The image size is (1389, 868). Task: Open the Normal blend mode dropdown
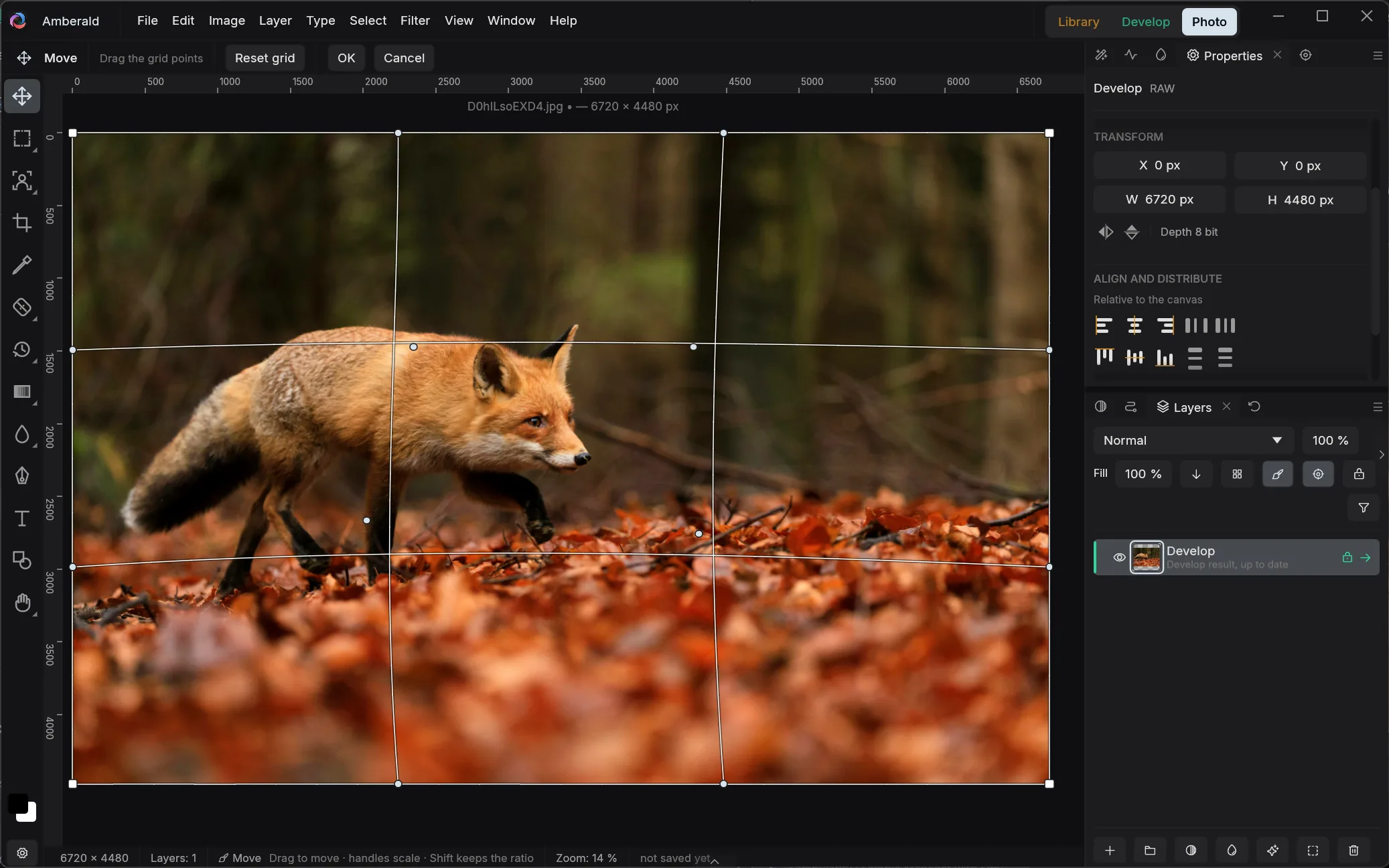point(1193,441)
